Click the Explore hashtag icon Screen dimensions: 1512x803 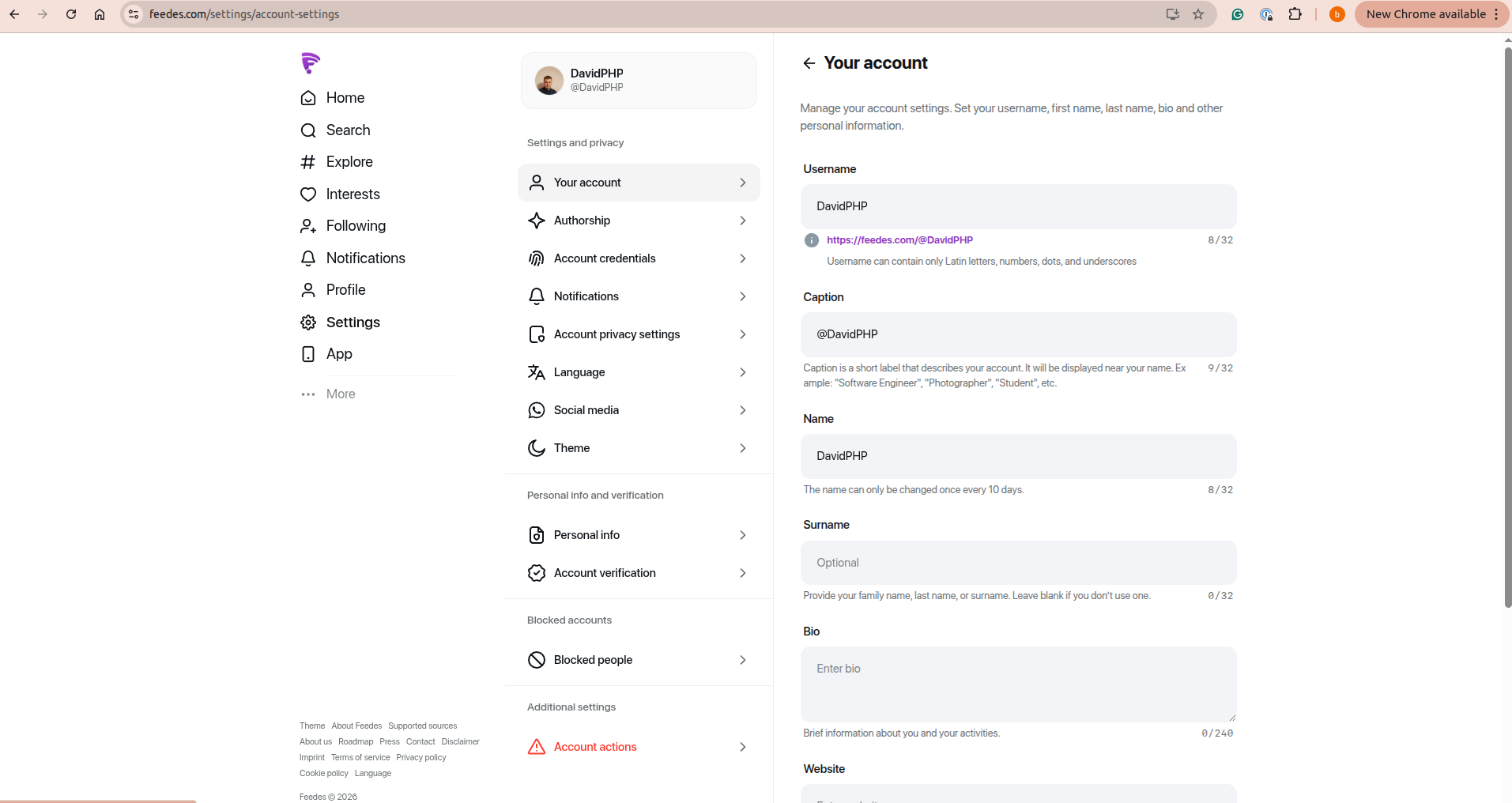(x=308, y=162)
